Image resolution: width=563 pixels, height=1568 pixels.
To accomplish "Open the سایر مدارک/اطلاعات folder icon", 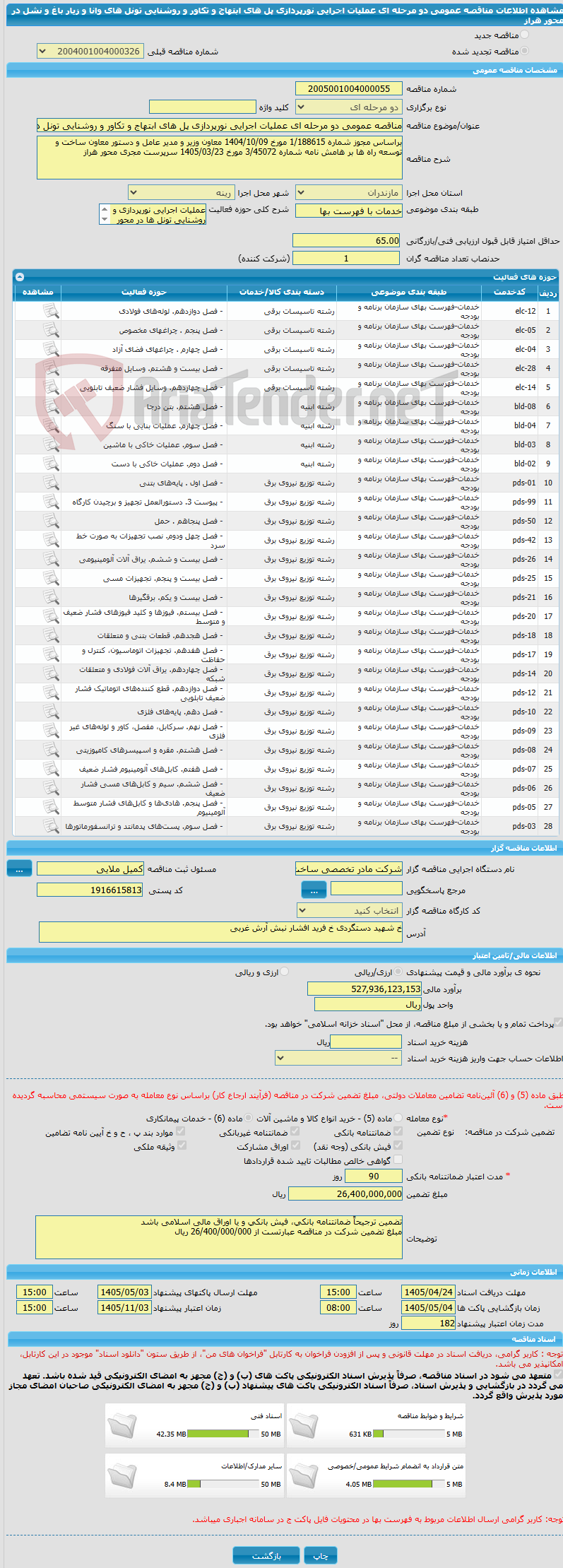I will (x=122, y=1475).
